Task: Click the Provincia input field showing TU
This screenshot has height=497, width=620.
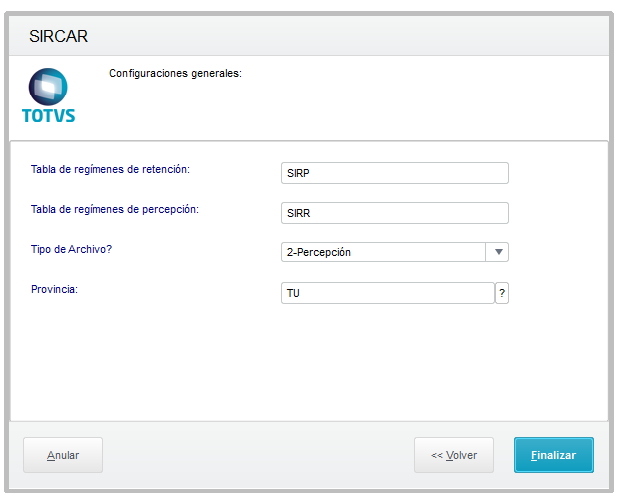Action: [388, 293]
